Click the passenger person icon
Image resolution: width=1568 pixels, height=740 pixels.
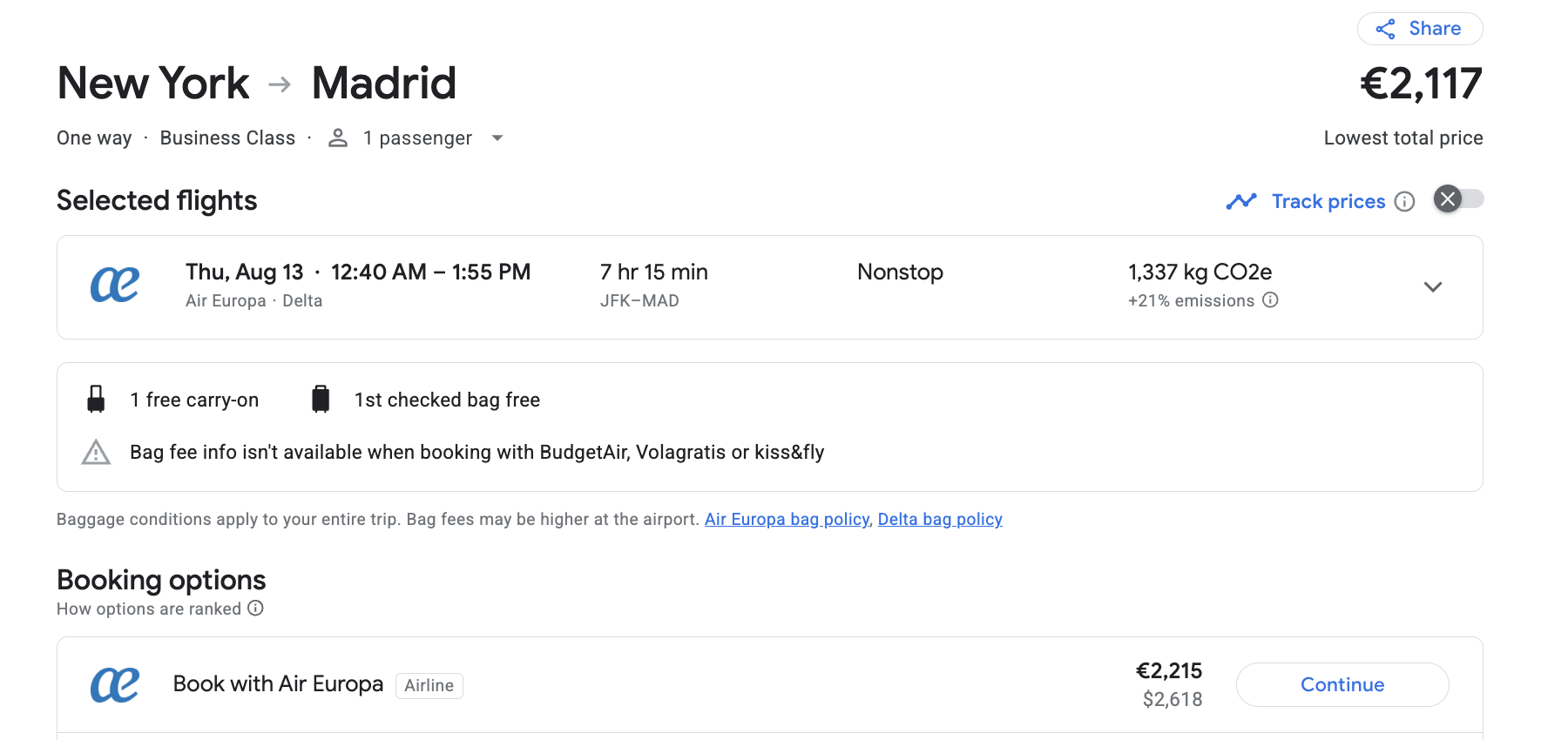pyautogui.click(x=338, y=138)
